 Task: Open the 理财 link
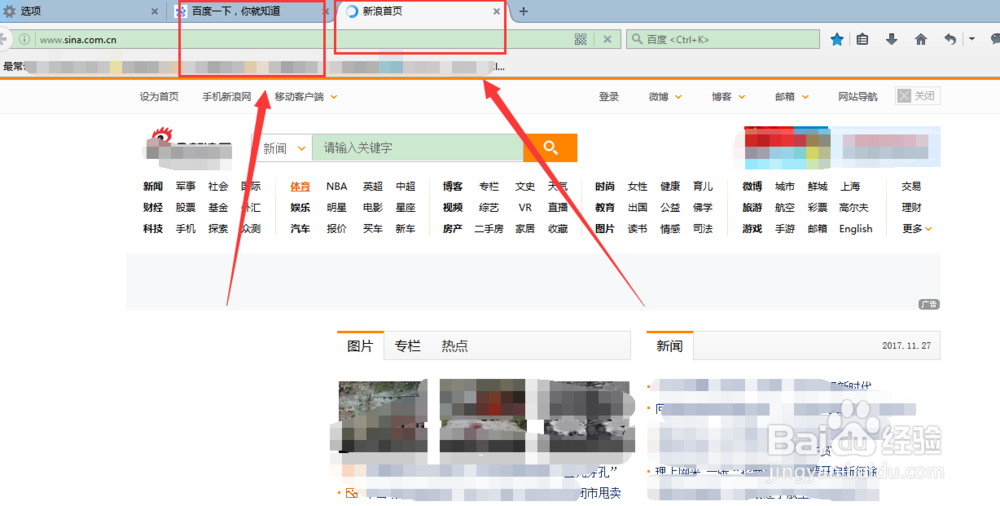coord(912,207)
